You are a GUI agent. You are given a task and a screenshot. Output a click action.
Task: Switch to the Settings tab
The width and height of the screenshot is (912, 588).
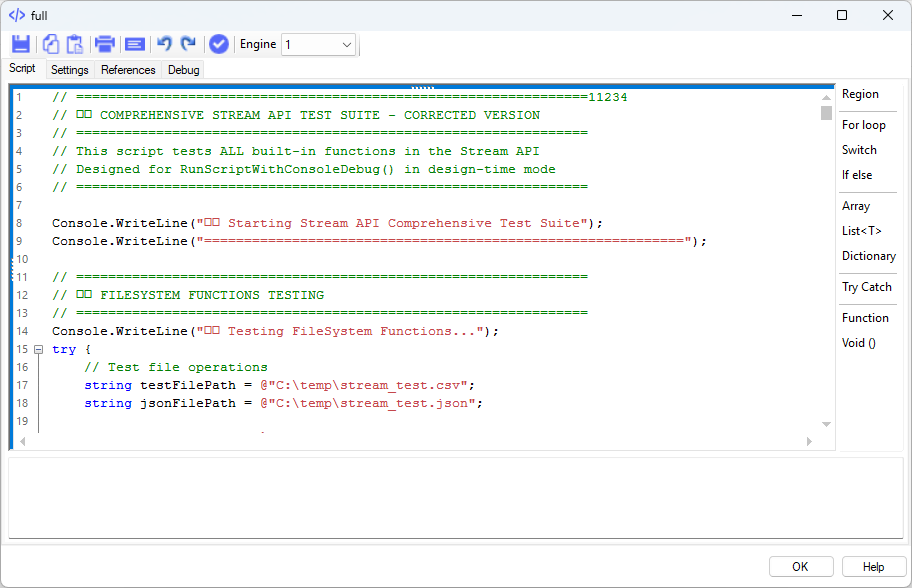coord(70,70)
